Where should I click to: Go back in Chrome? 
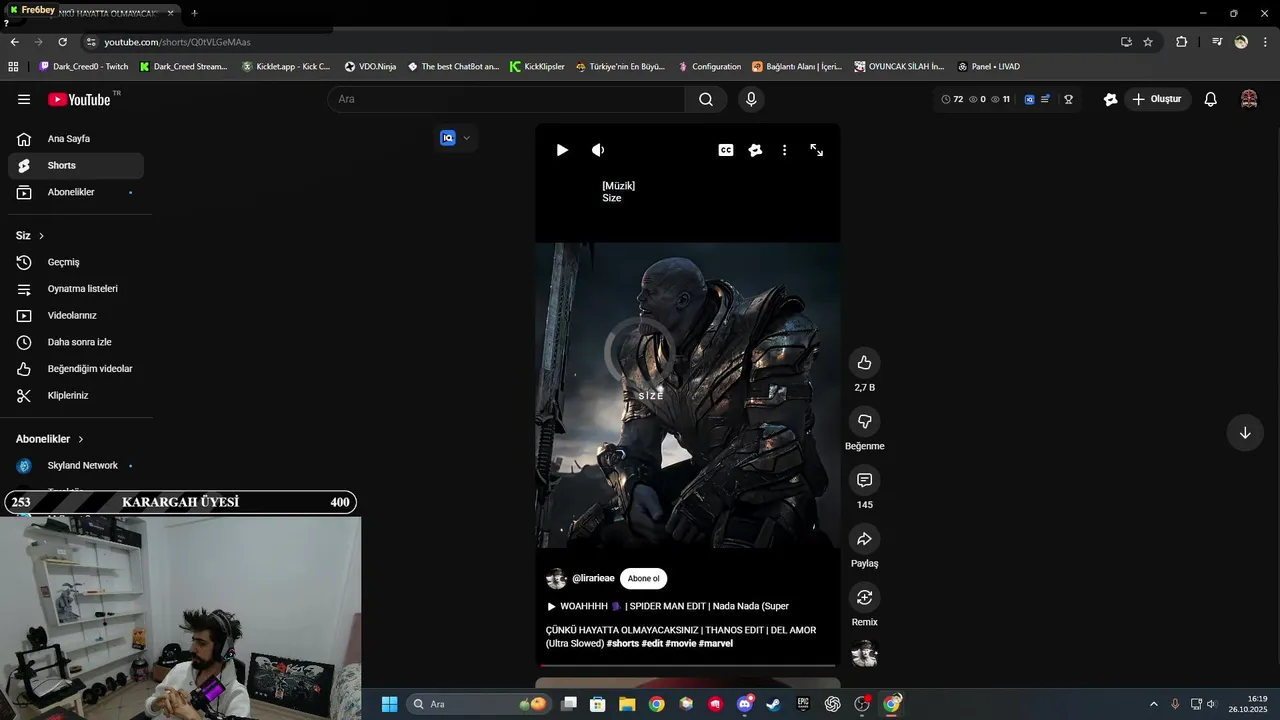point(14,42)
